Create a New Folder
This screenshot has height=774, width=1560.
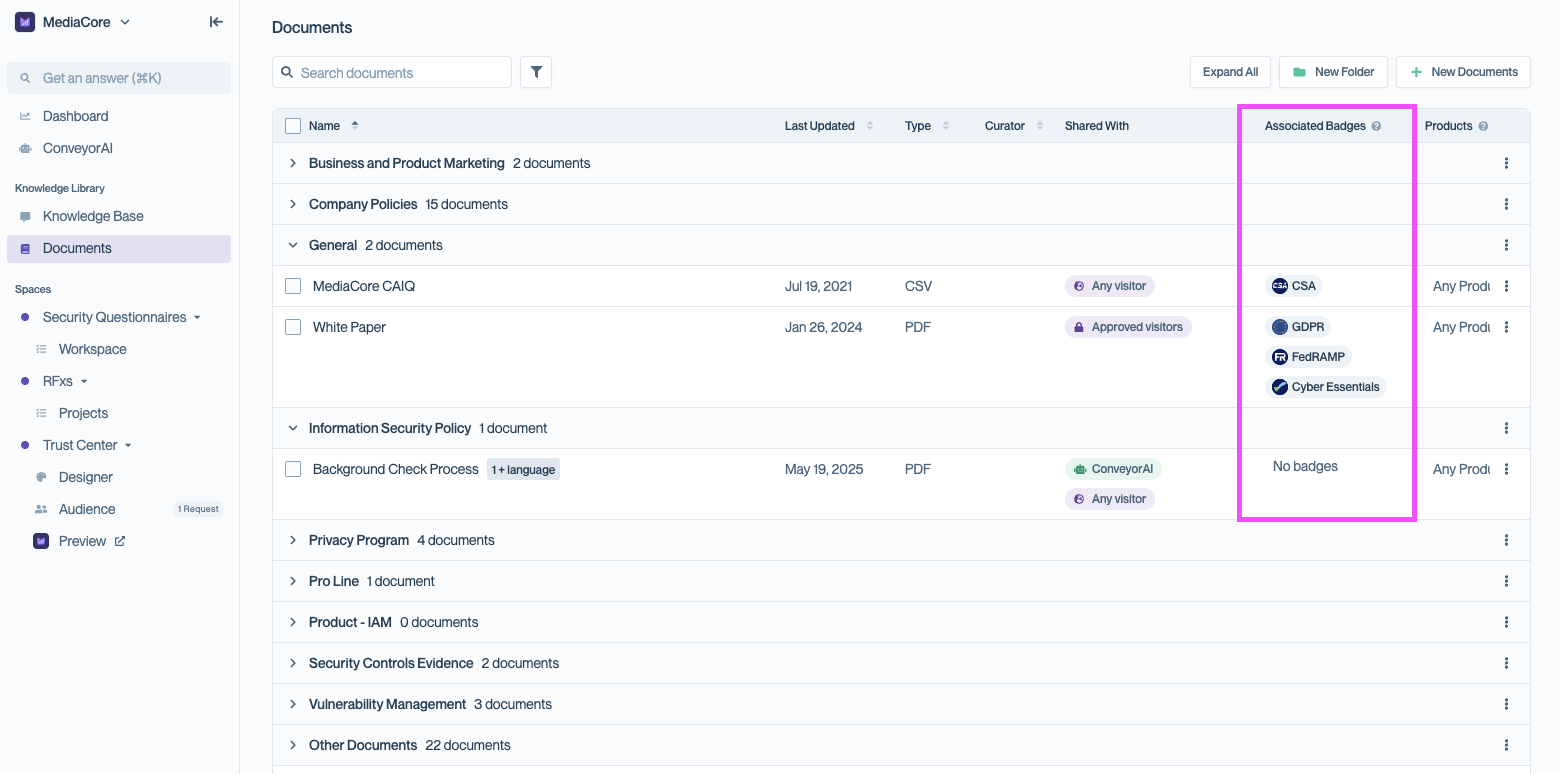click(x=1333, y=71)
